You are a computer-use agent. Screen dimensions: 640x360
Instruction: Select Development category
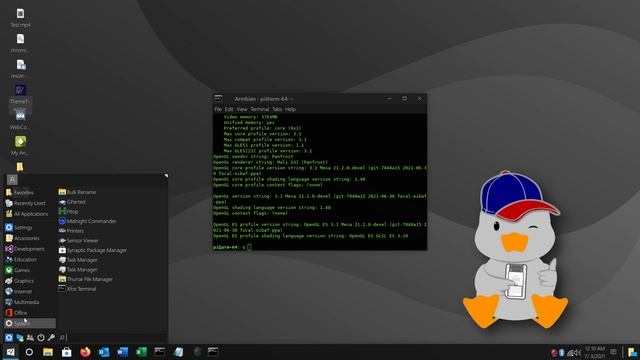pyautogui.click(x=24, y=249)
